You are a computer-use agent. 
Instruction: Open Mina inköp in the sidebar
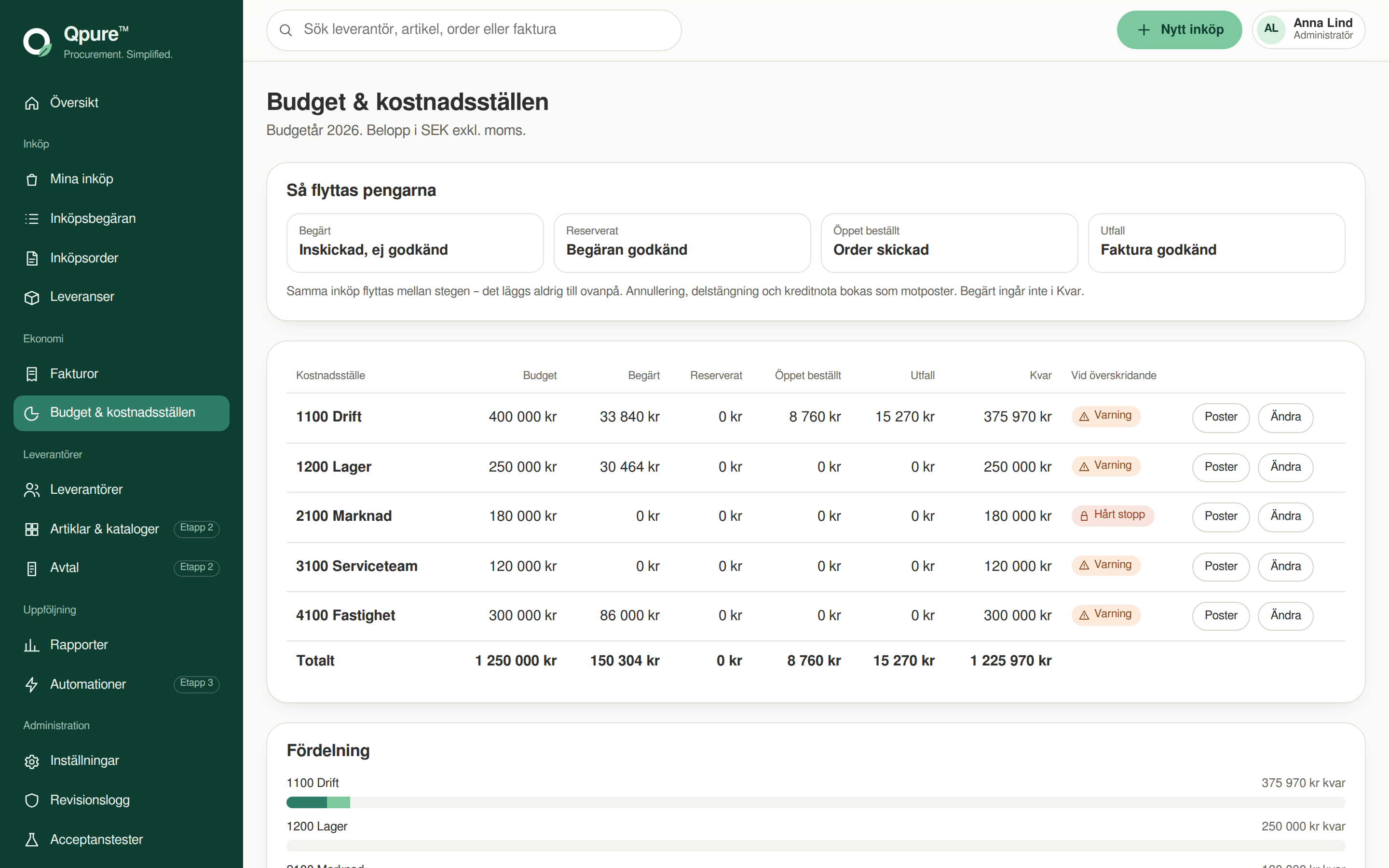(x=121, y=179)
